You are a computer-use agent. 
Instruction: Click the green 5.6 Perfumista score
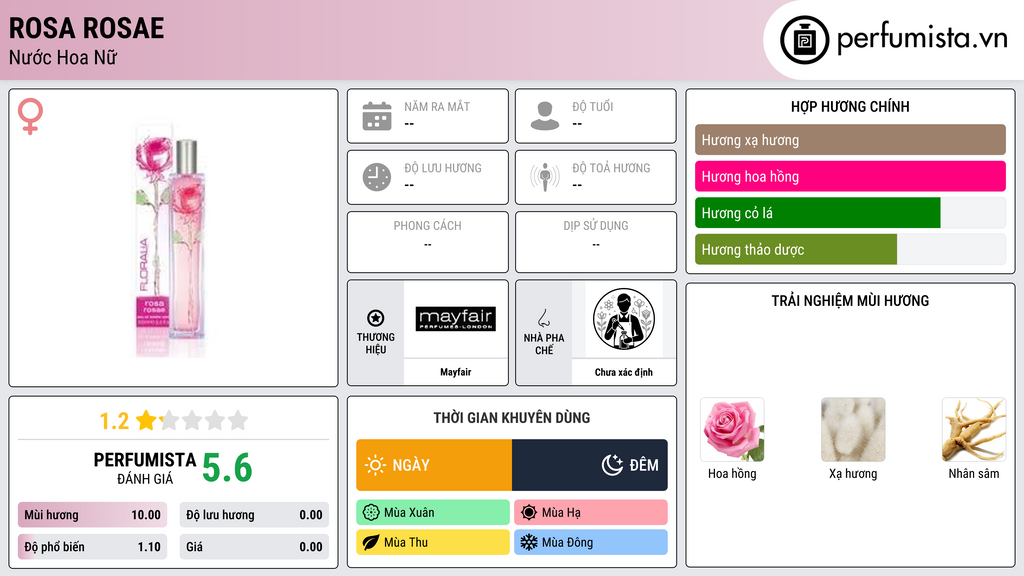tap(227, 468)
